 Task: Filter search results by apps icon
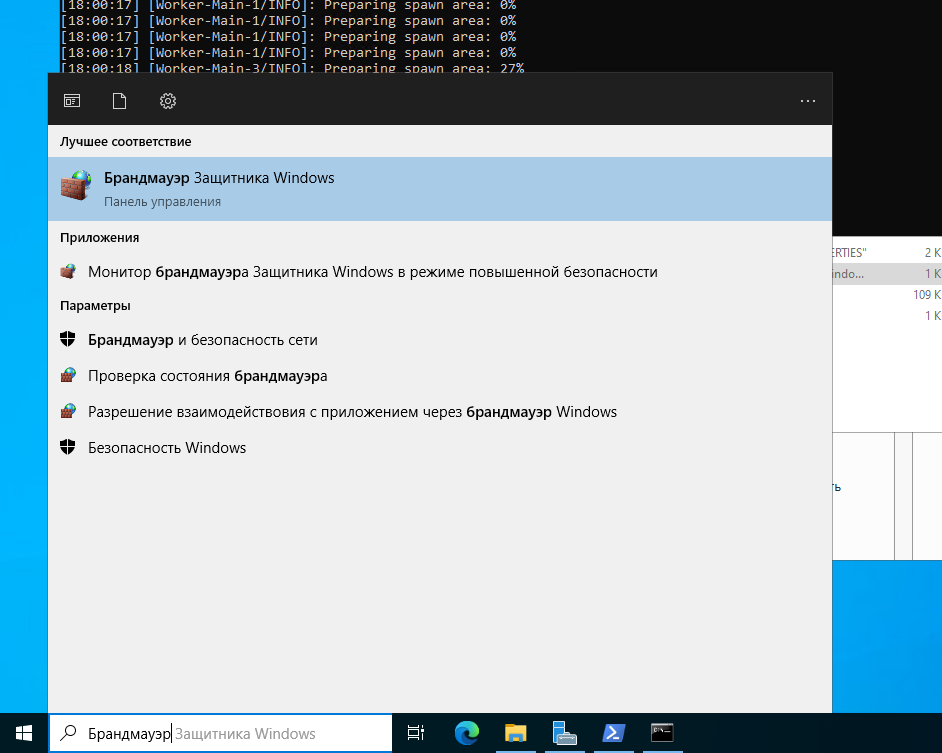(72, 101)
